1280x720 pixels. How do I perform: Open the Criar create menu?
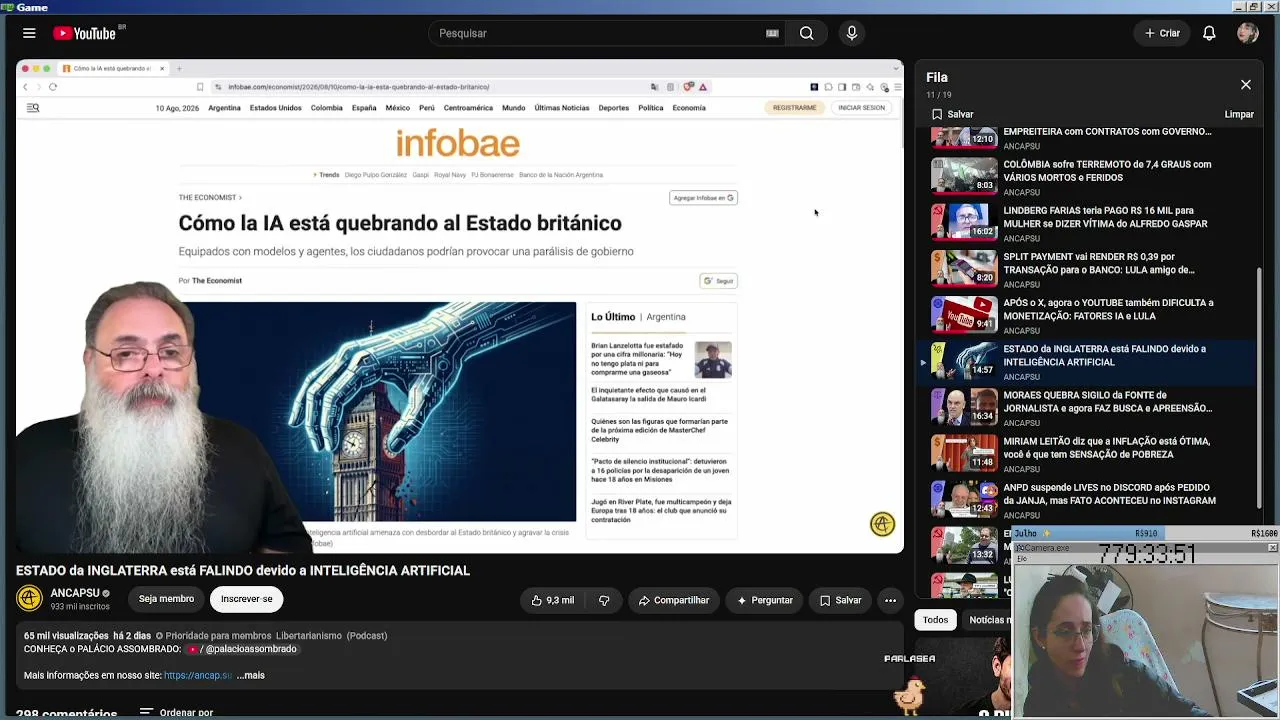pos(1162,33)
